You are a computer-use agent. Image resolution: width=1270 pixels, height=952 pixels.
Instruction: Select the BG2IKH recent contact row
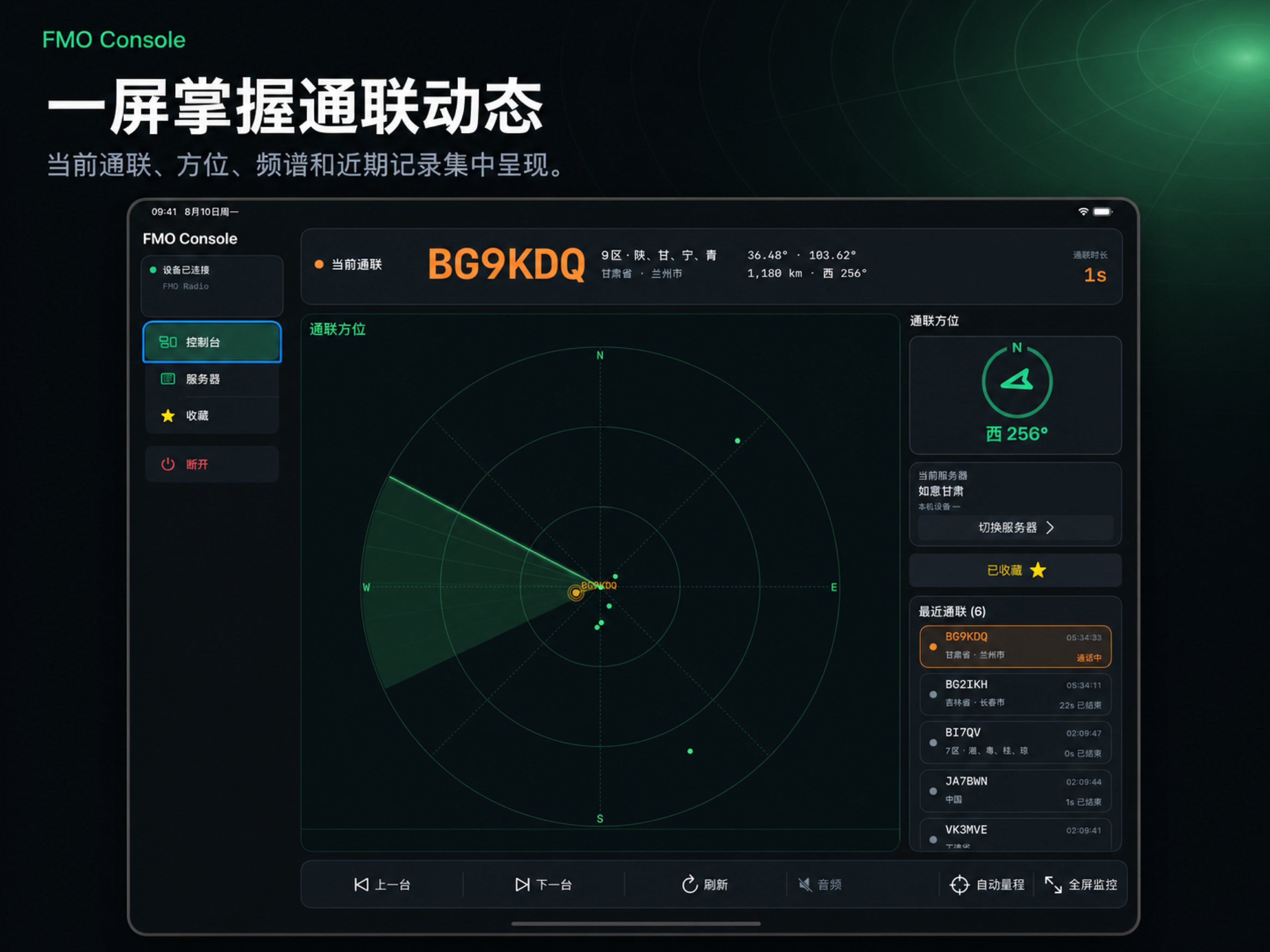point(1015,694)
